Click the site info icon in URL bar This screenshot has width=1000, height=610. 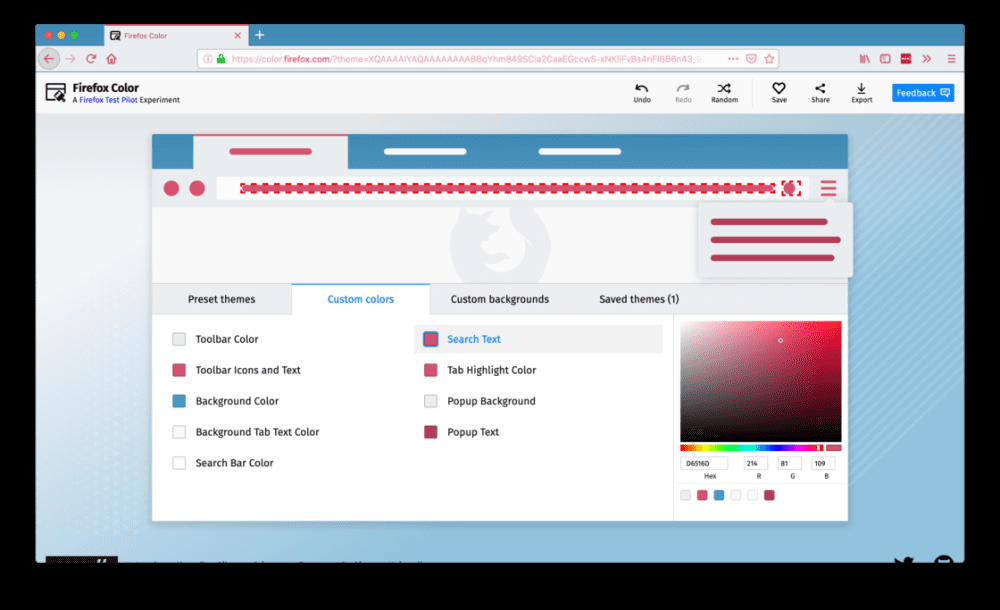click(x=208, y=59)
